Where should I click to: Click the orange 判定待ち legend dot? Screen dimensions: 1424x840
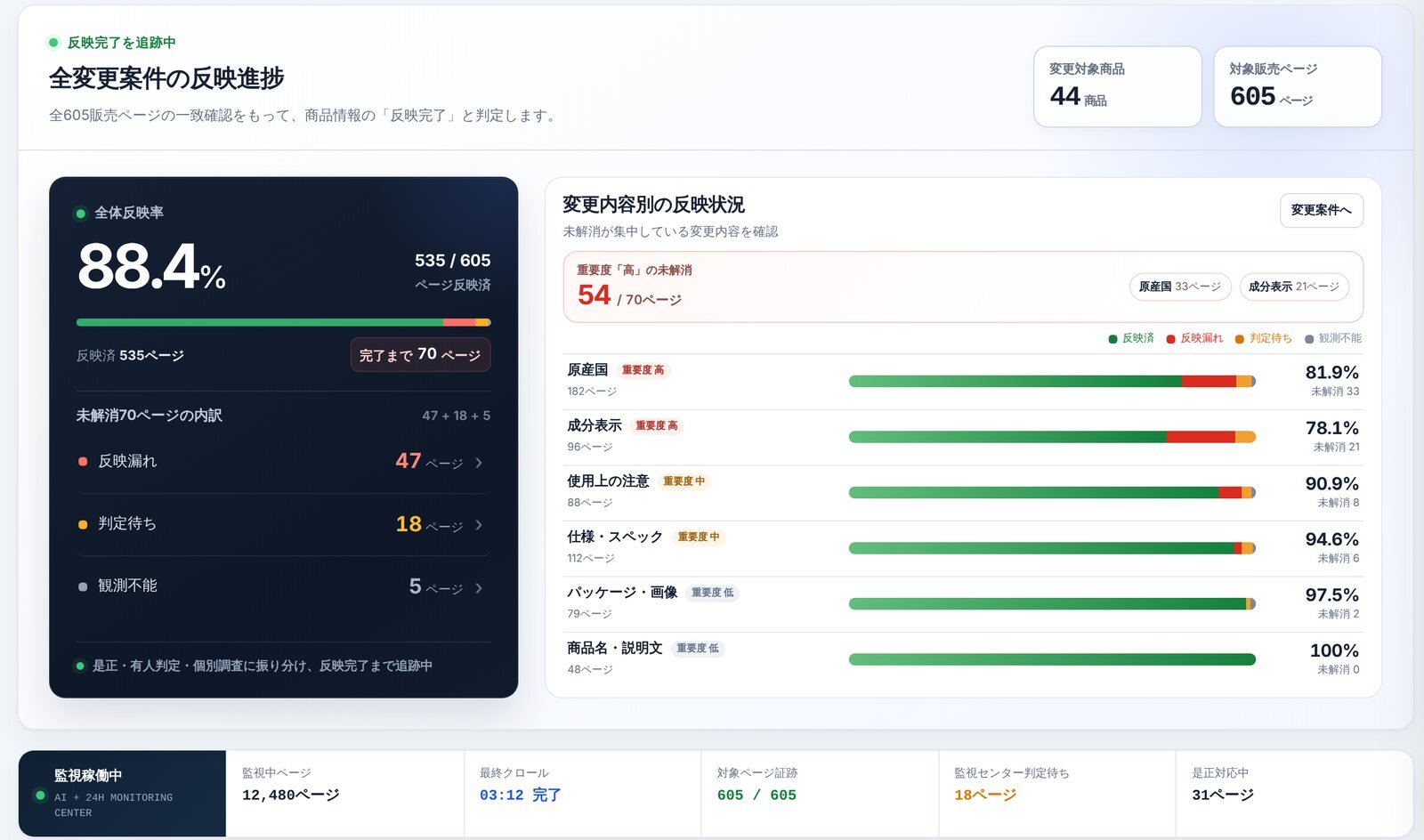1240,339
